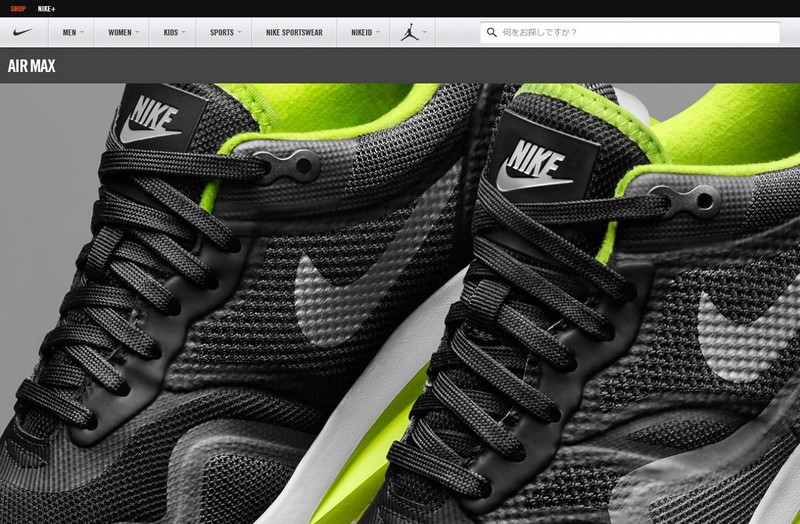The width and height of the screenshot is (800, 524).
Task: Expand the KIDS dropdown arrow
Action: (184, 32)
